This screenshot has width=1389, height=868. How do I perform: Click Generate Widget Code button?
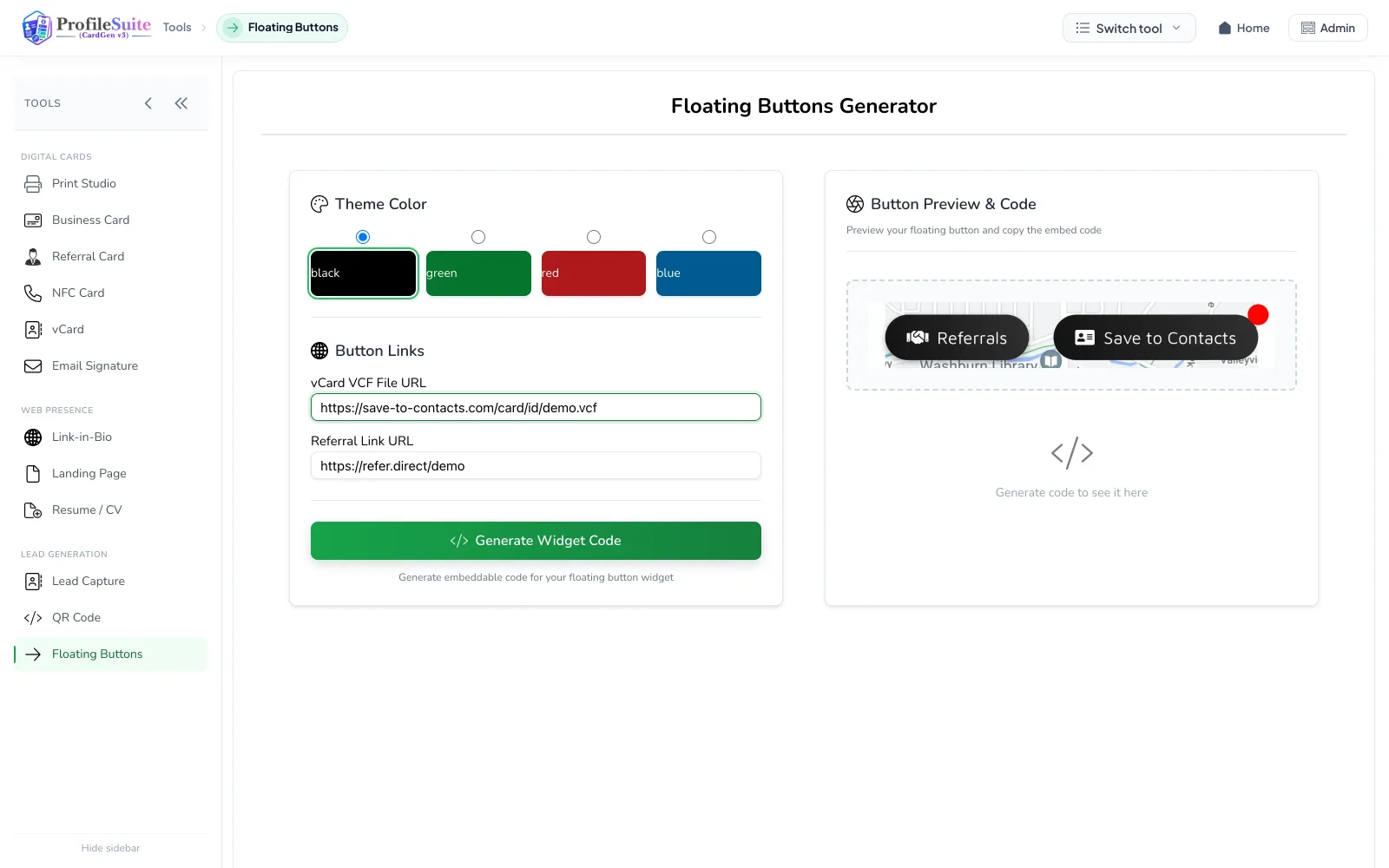coord(536,541)
